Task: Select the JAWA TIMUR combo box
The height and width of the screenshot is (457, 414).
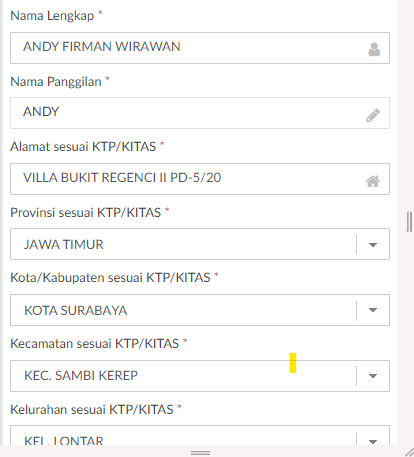Action: 200,244
